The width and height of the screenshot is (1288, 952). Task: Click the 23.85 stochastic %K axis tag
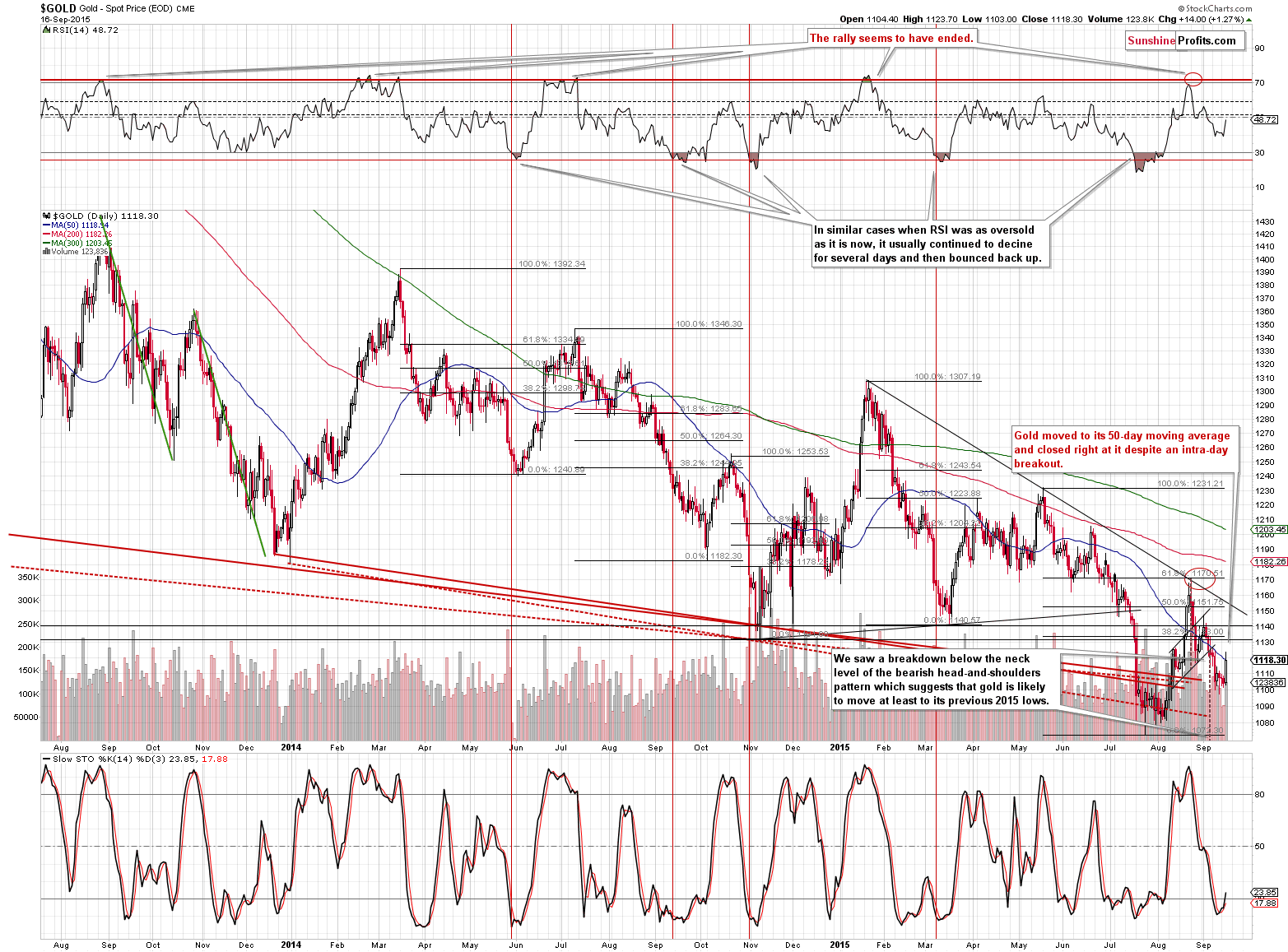[1264, 892]
